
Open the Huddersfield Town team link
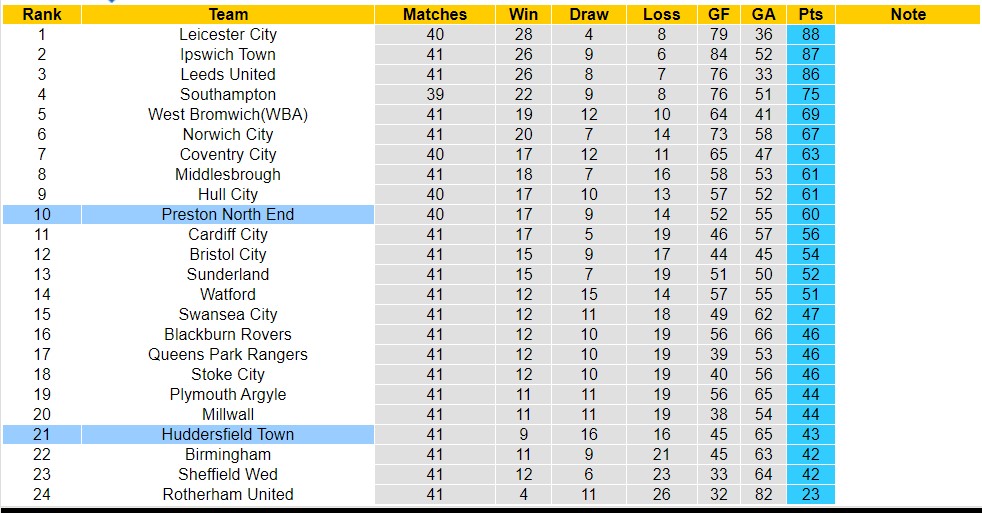(228, 434)
